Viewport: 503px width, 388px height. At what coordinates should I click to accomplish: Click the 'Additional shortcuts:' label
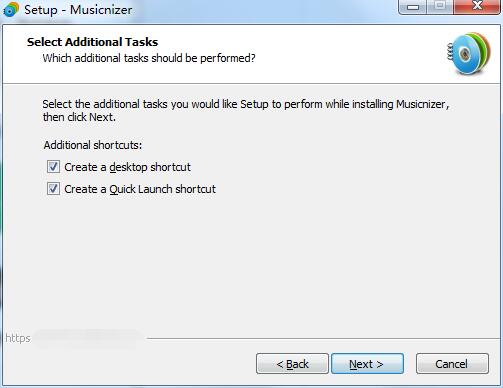pos(93,145)
